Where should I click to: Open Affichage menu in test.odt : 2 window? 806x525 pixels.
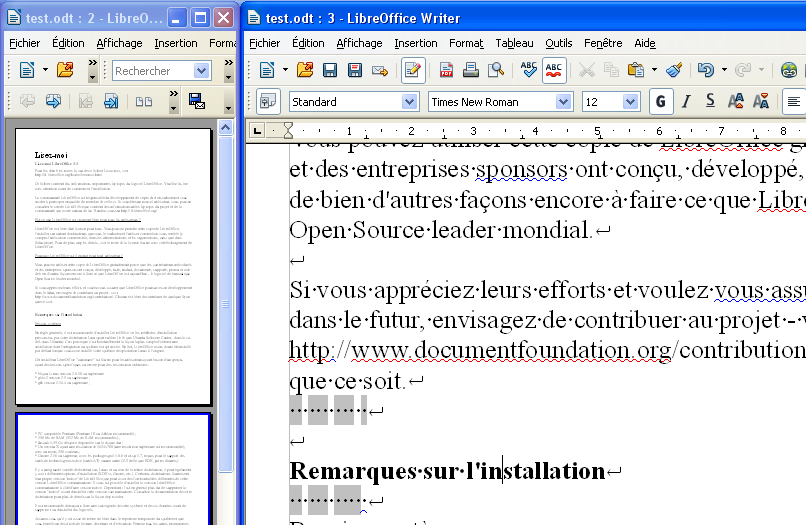pyautogui.click(x=119, y=43)
